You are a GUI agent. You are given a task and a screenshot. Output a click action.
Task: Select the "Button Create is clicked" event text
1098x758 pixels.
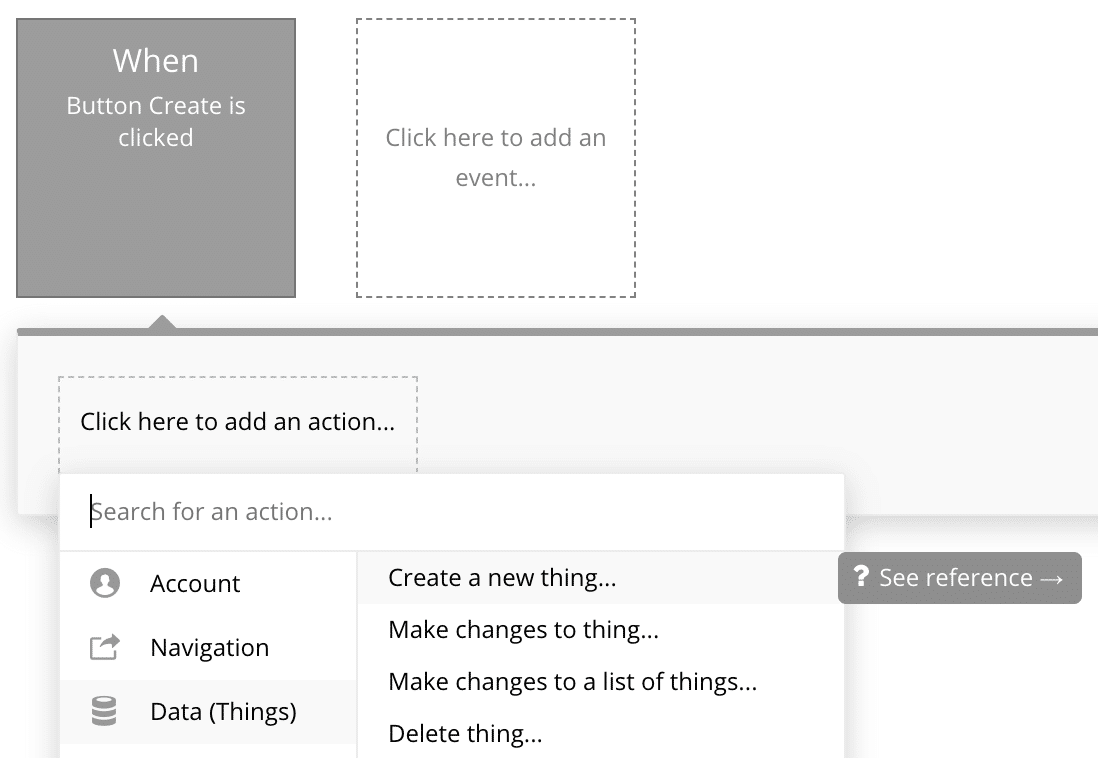point(156,122)
